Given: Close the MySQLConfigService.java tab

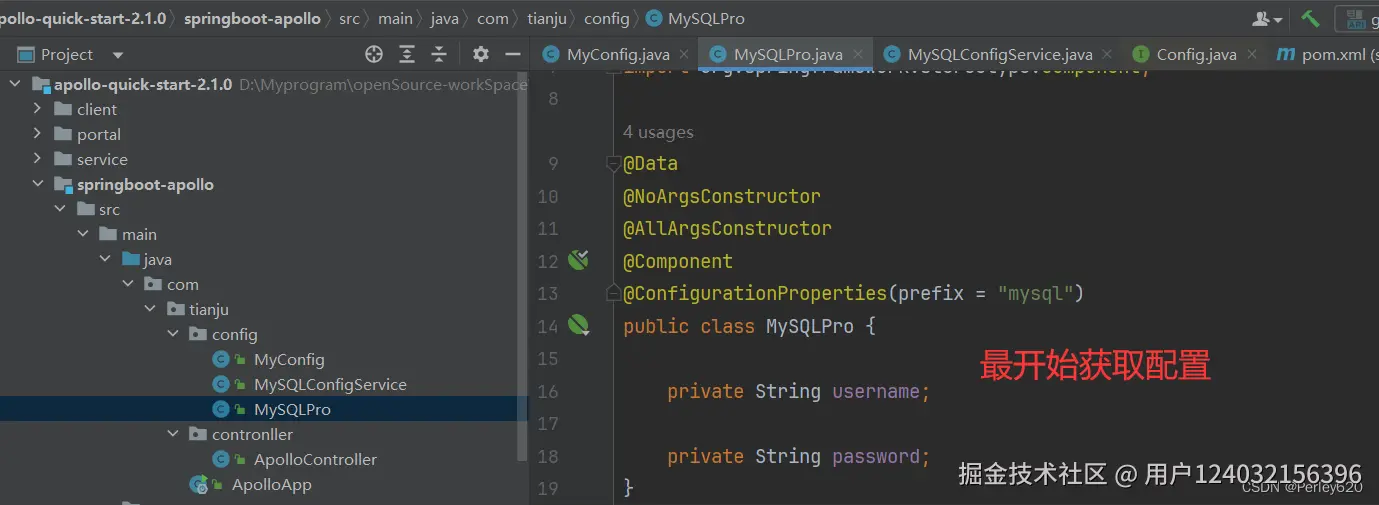Looking at the screenshot, I should 1106,55.
